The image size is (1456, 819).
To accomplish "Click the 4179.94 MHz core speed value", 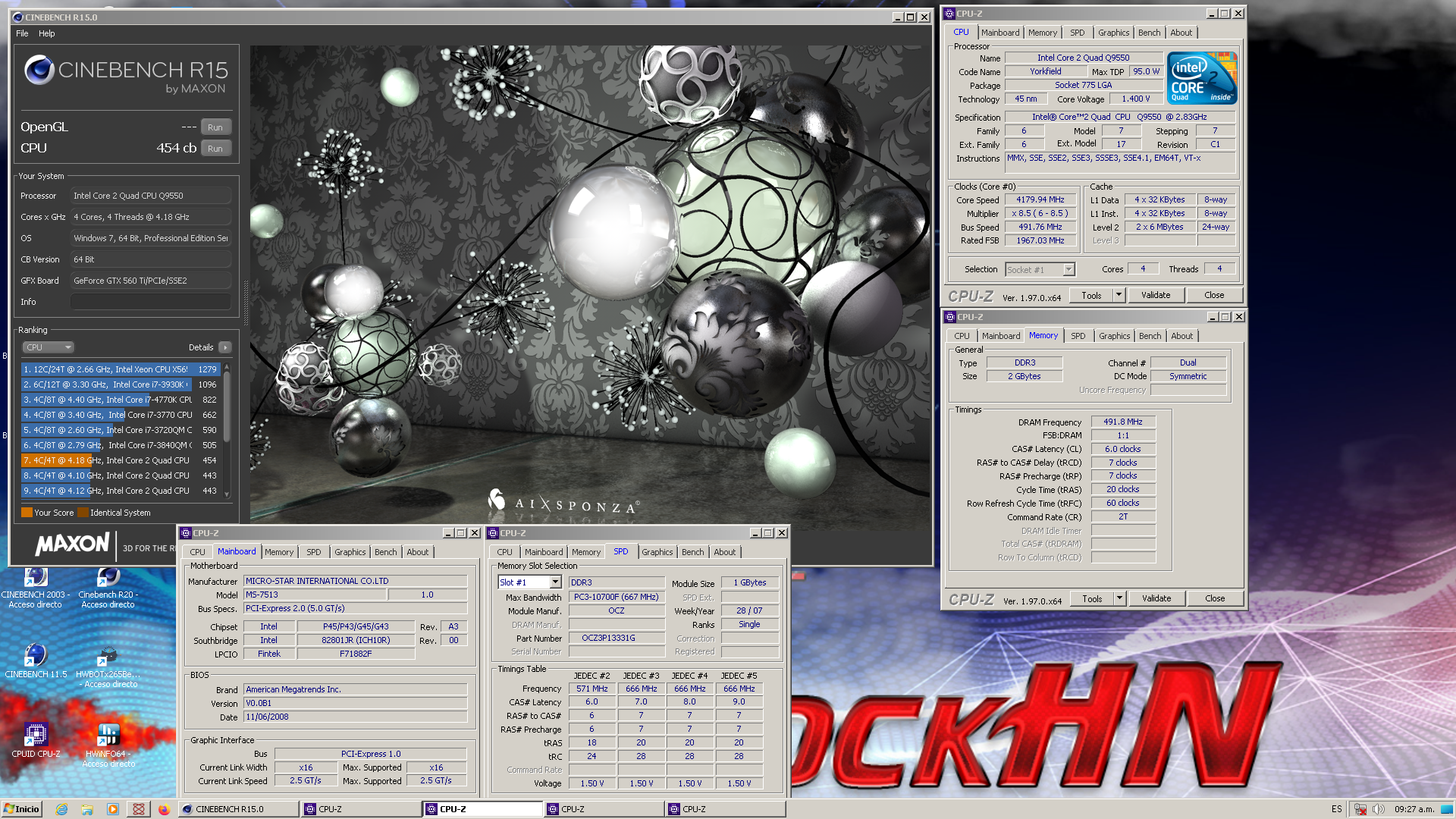I will tap(1040, 199).
